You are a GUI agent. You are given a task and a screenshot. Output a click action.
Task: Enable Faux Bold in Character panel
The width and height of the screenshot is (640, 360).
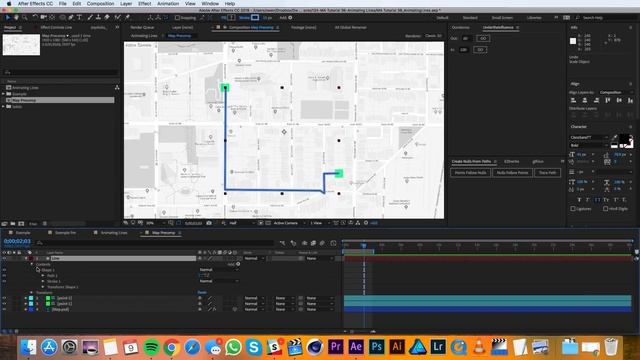click(579, 200)
